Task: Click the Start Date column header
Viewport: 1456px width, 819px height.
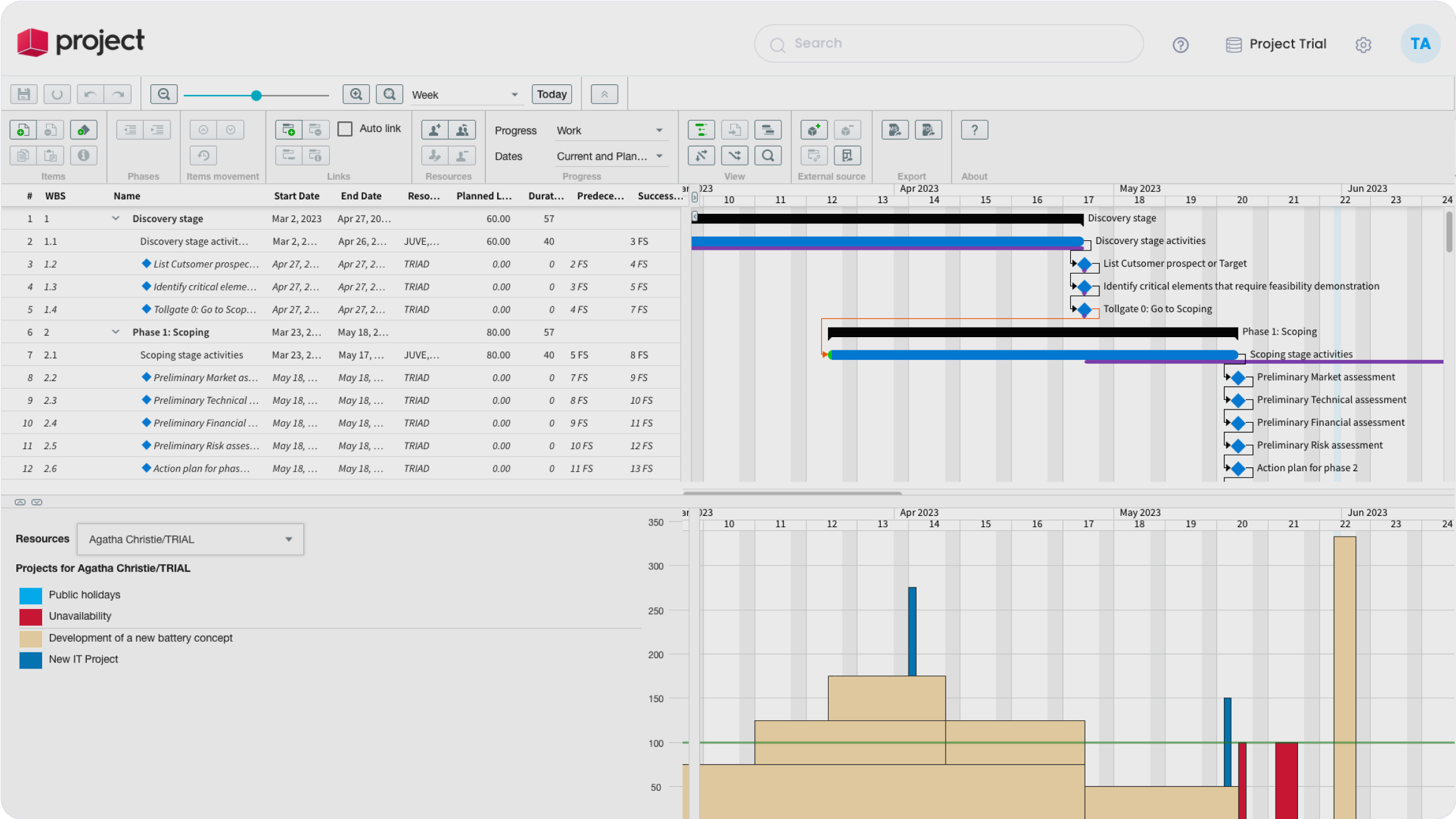Action: click(x=296, y=196)
